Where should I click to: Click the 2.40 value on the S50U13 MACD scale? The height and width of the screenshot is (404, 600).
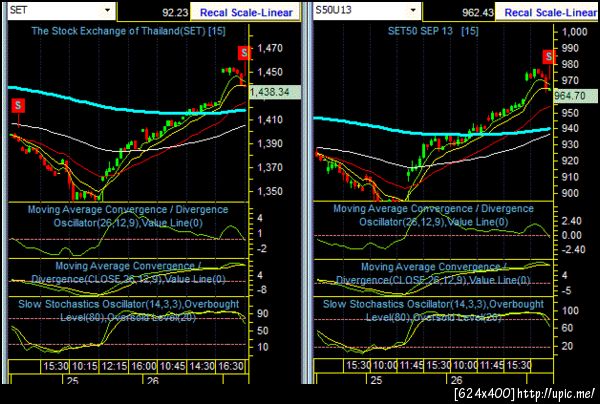pyautogui.click(x=572, y=221)
